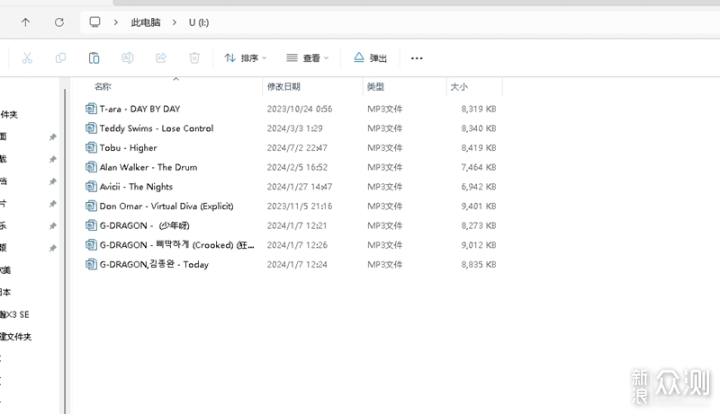The image size is (720, 414).
Task: Click the file icon of Avicii - The Nights
Action: click(91, 186)
